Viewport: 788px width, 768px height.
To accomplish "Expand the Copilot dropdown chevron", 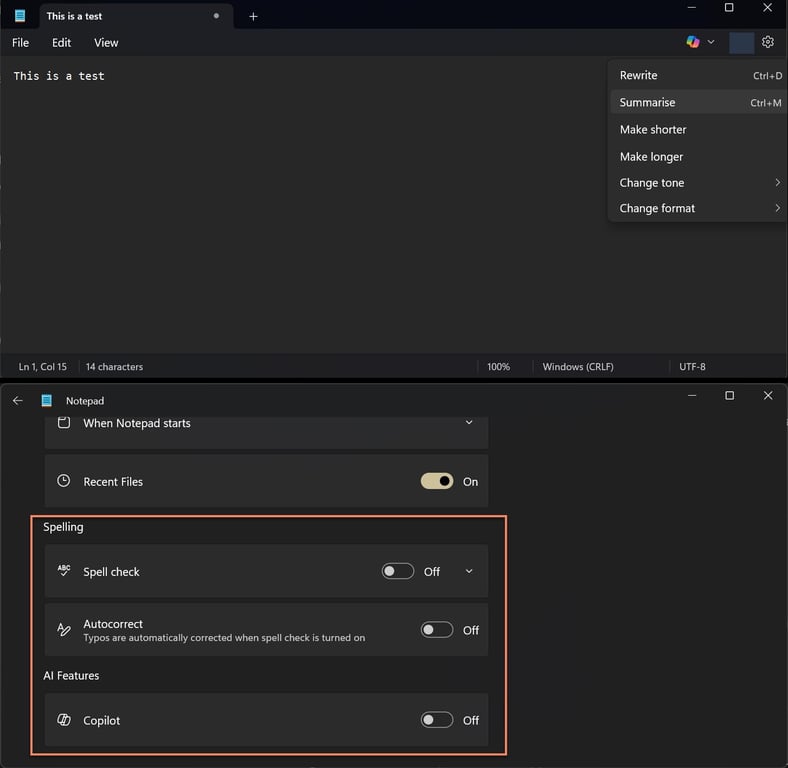I will [x=711, y=42].
